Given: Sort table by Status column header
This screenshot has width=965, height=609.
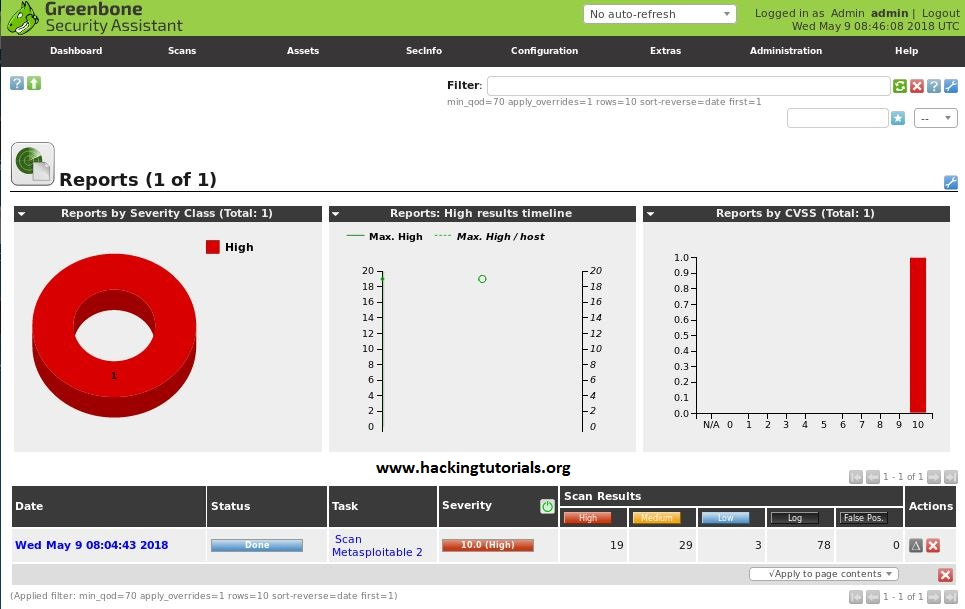Looking at the screenshot, I should click(x=231, y=506).
